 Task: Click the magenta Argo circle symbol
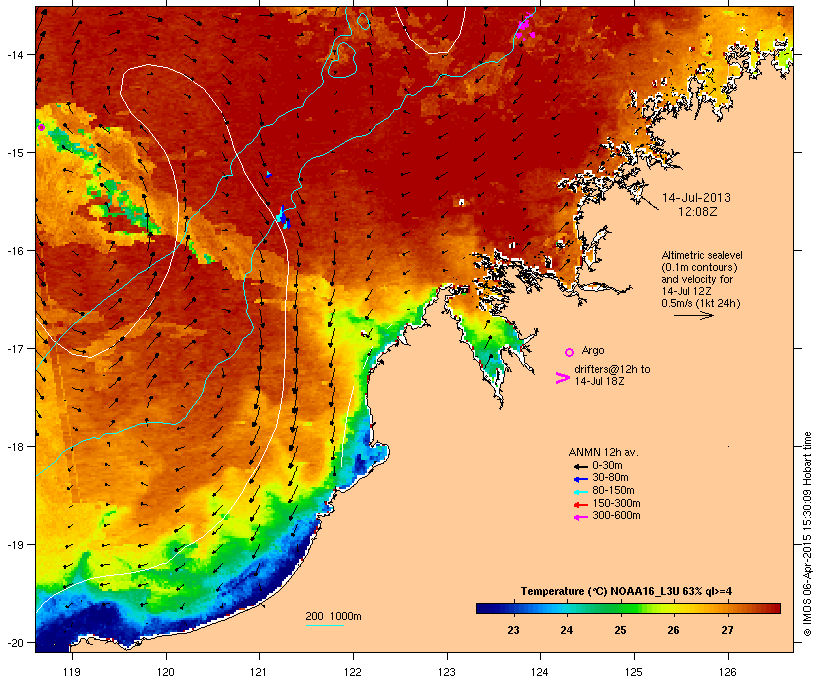click(x=570, y=352)
